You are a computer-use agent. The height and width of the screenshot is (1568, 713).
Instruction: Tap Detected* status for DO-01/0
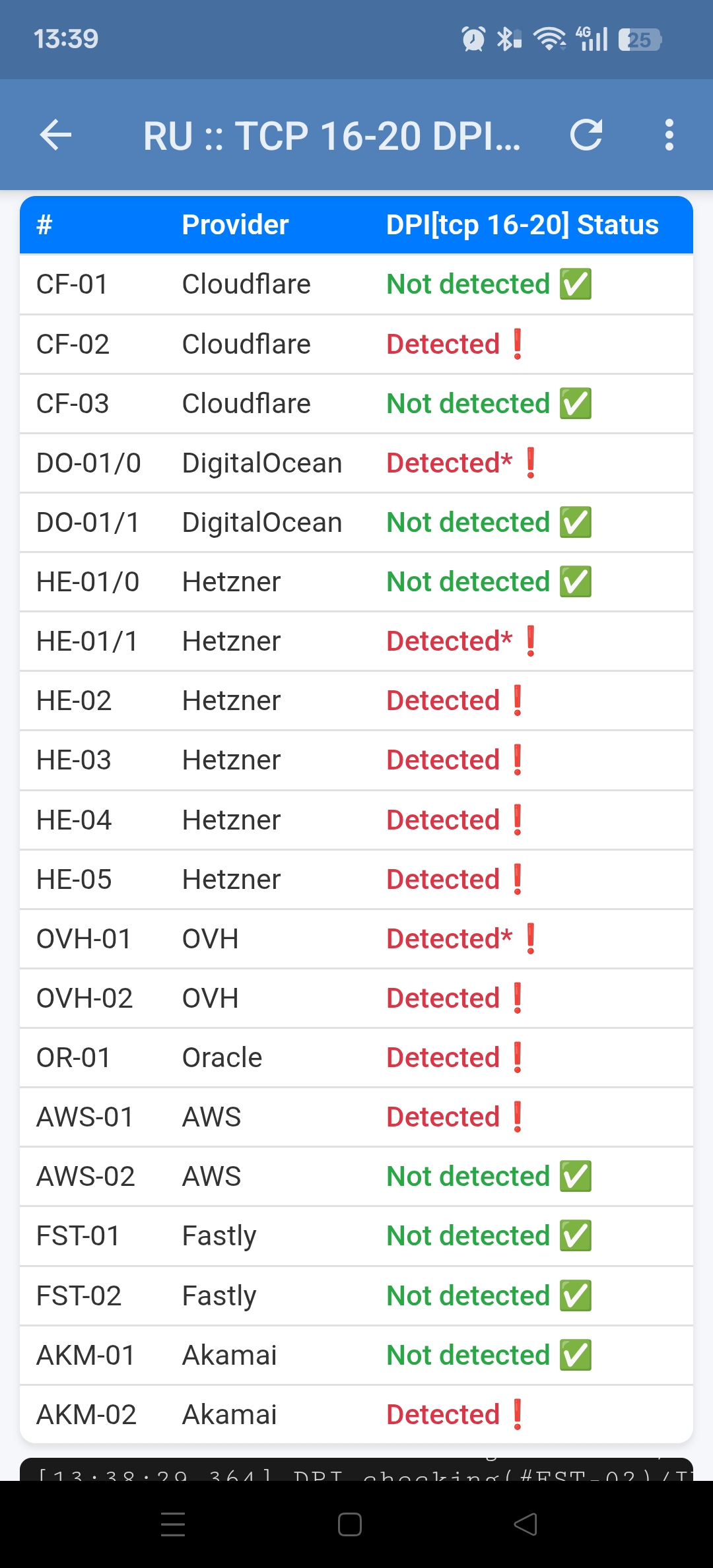click(449, 463)
